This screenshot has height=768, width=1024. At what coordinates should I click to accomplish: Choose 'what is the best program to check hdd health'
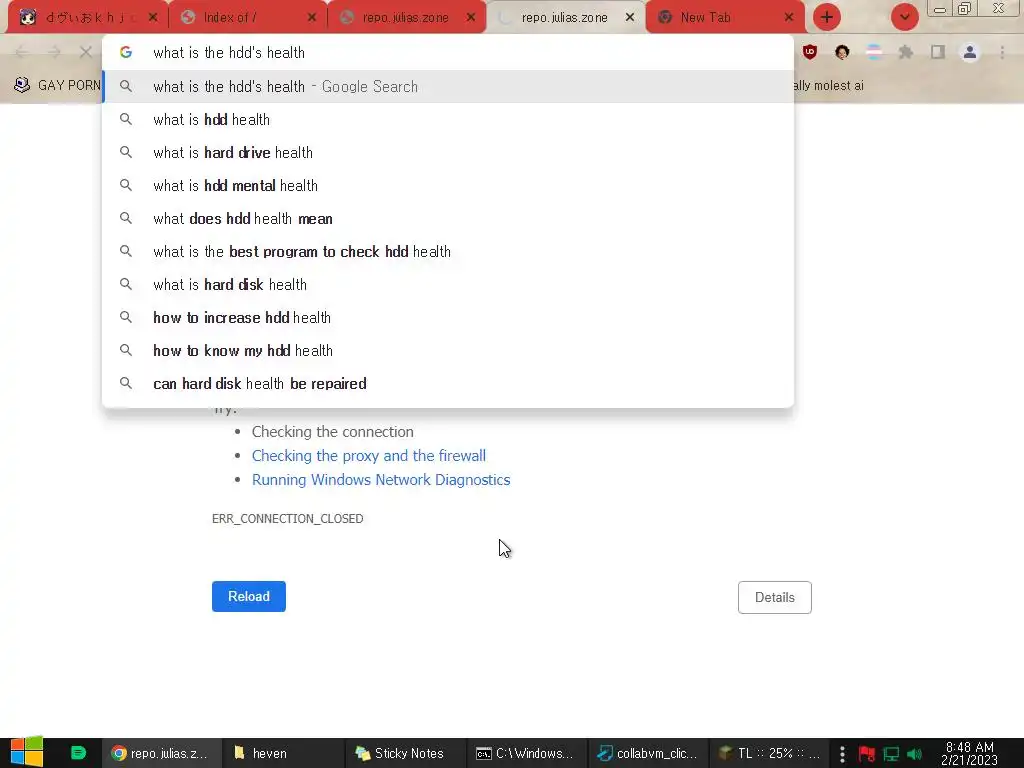[x=448, y=251]
